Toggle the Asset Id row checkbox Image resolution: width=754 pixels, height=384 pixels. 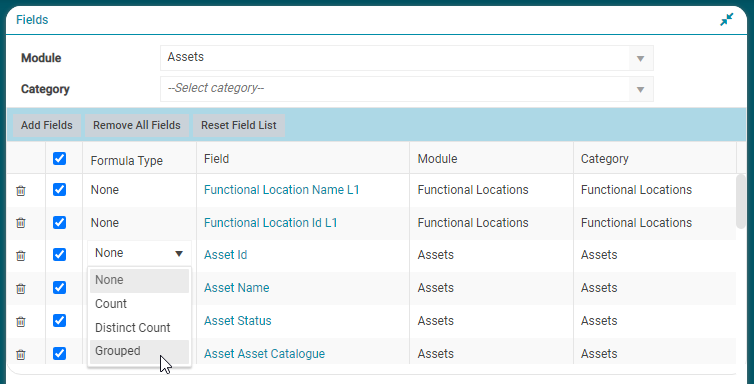pyautogui.click(x=60, y=255)
